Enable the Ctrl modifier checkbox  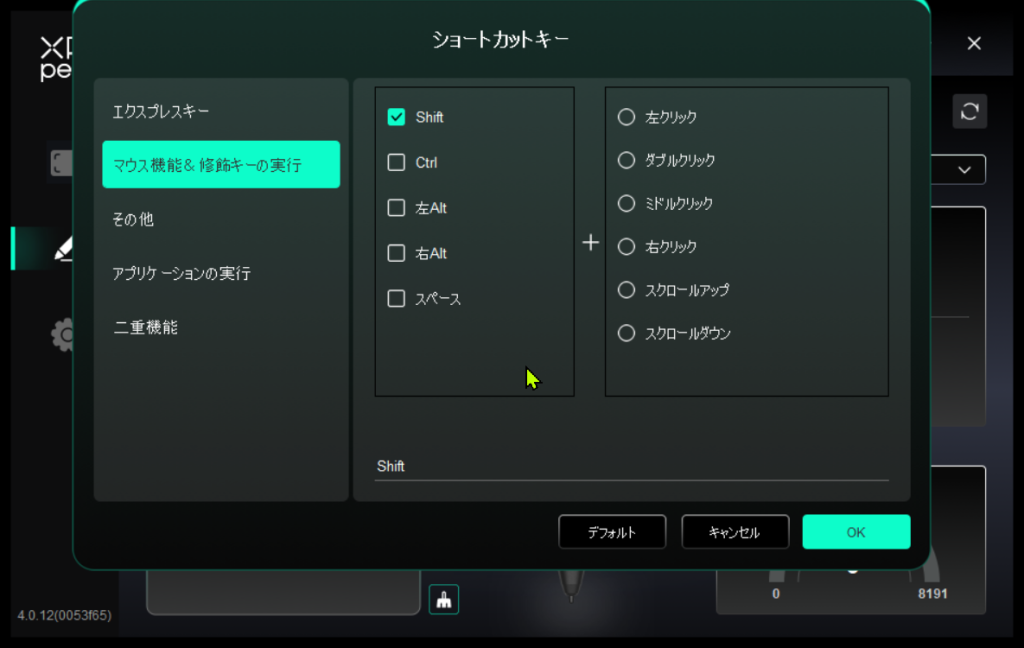396,162
